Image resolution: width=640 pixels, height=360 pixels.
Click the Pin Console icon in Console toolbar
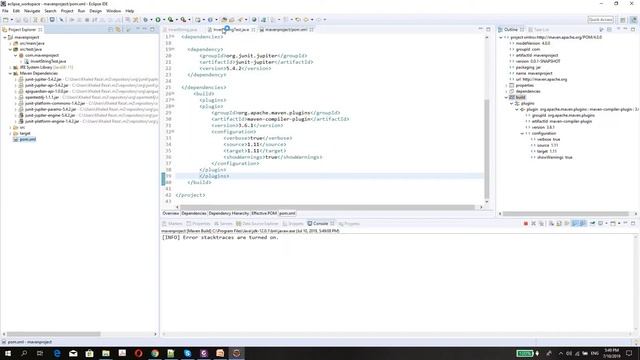click(x=592, y=224)
